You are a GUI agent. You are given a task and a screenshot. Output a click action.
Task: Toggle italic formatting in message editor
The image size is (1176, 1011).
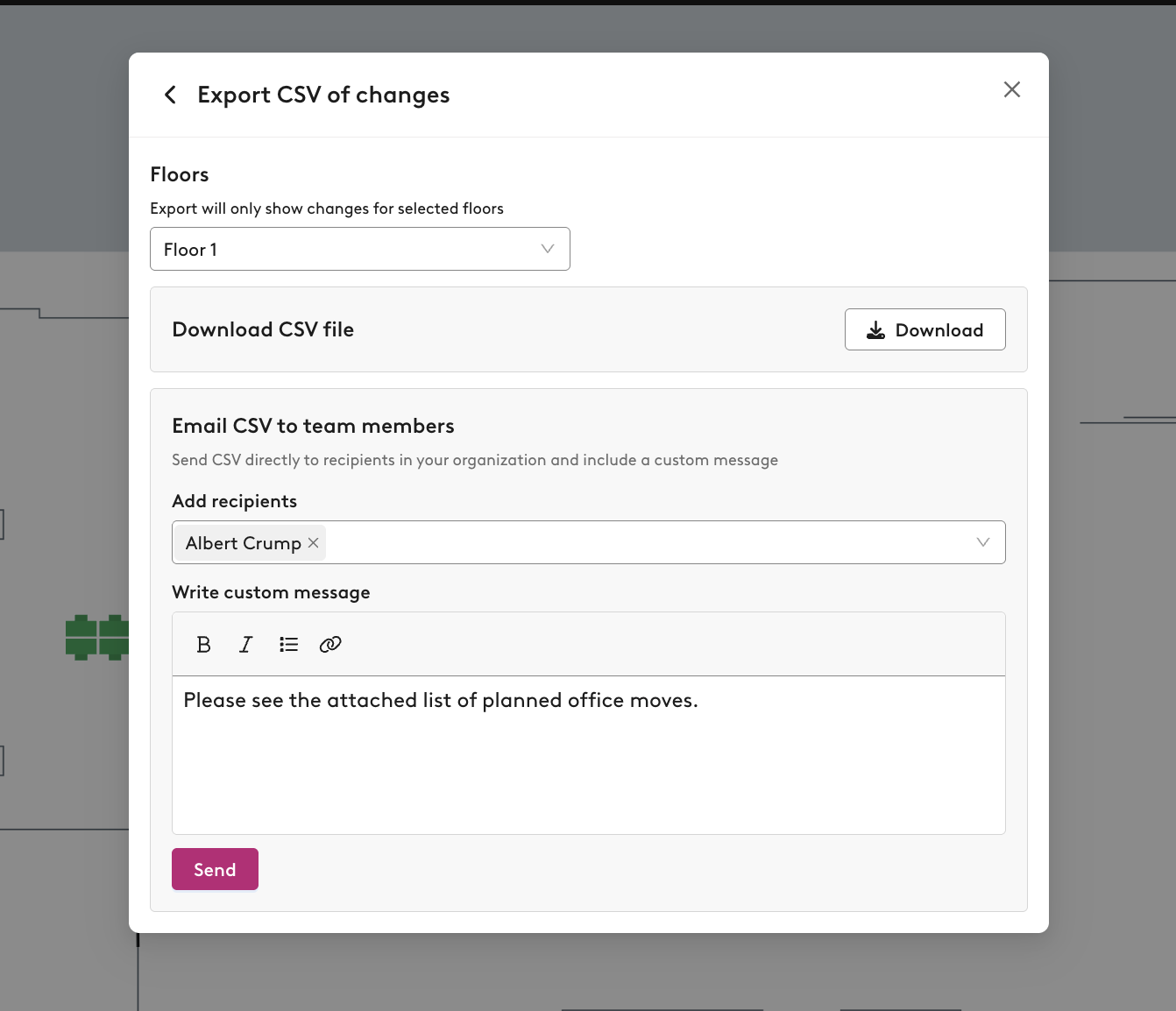coord(246,645)
